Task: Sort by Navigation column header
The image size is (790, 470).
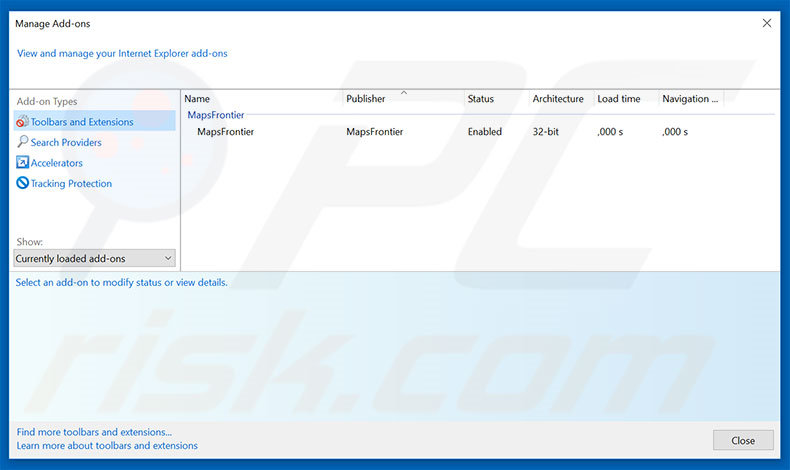Action: click(x=690, y=99)
